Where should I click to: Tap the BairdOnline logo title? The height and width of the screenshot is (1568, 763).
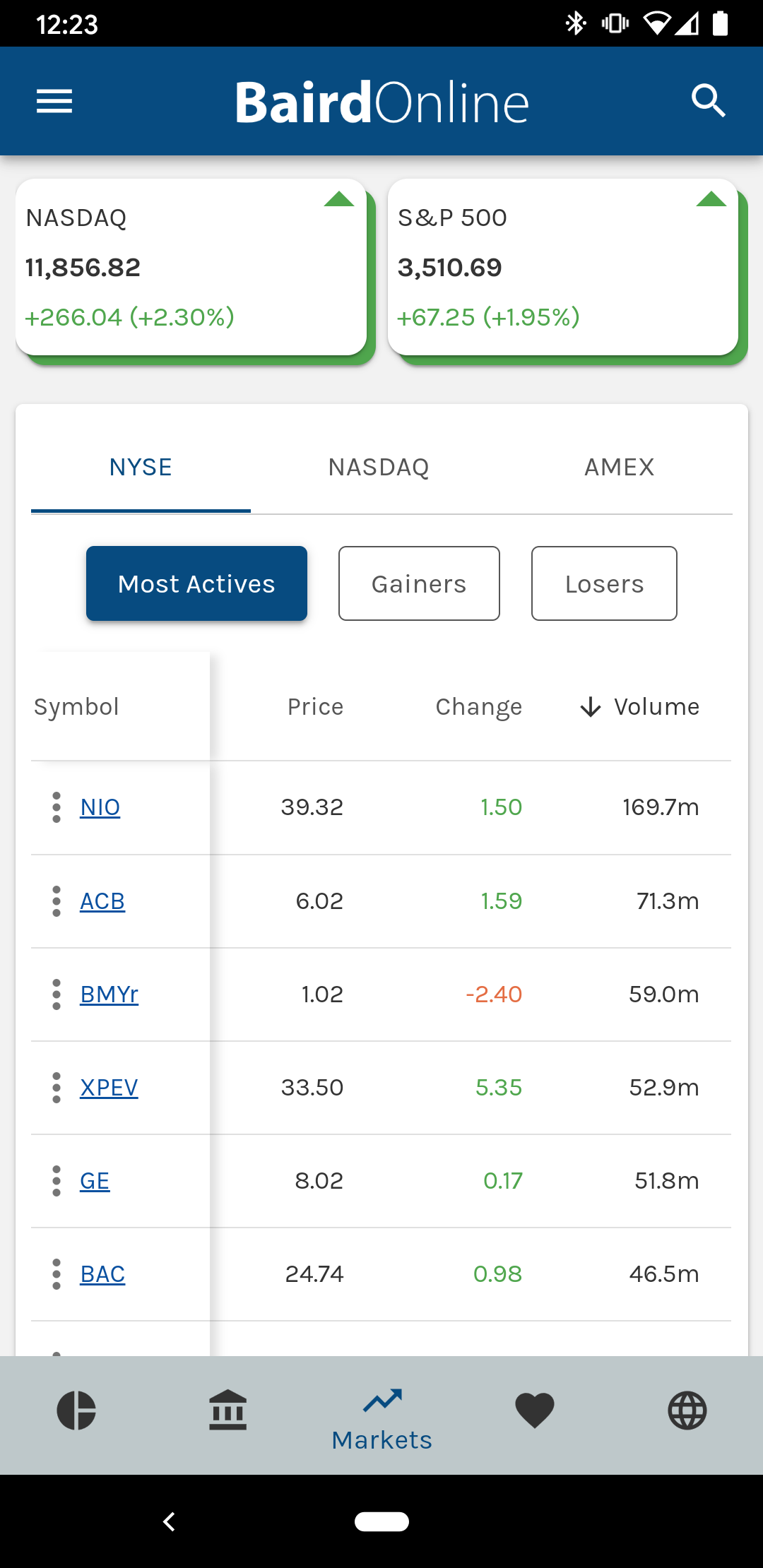tap(382, 102)
